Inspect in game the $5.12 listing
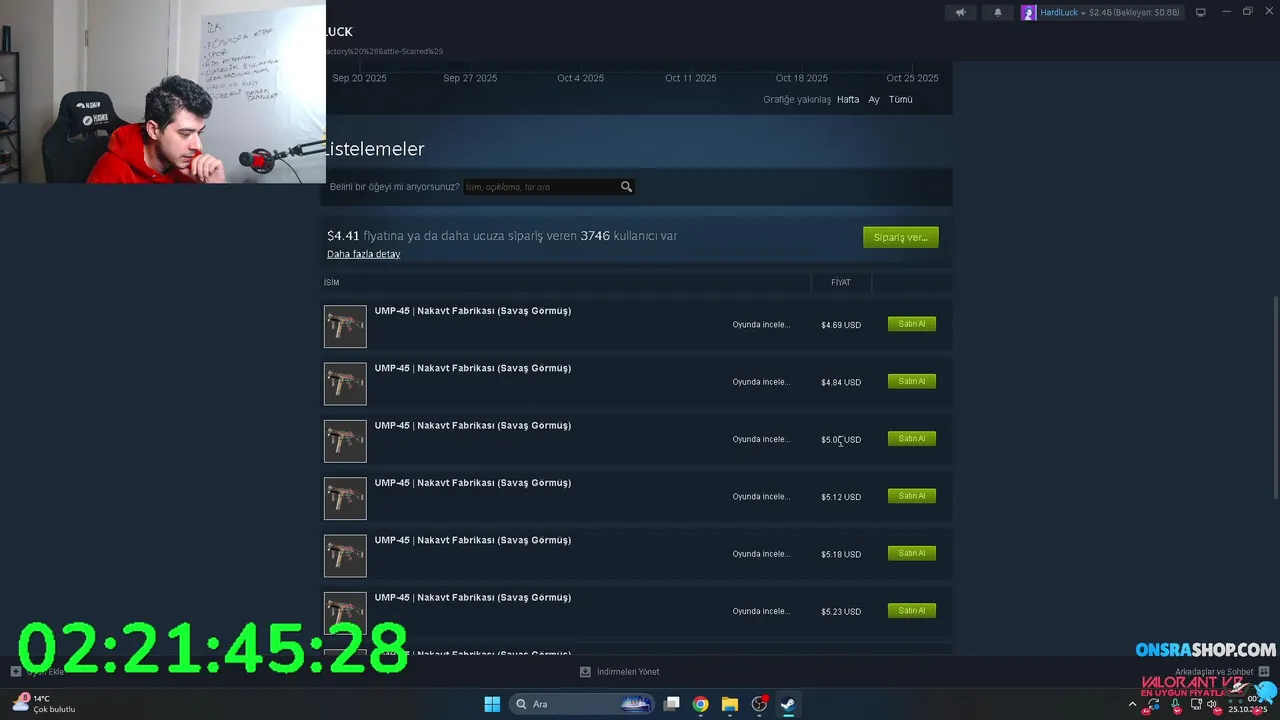The height and width of the screenshot is (720, 1280). [x=761, y=497]
